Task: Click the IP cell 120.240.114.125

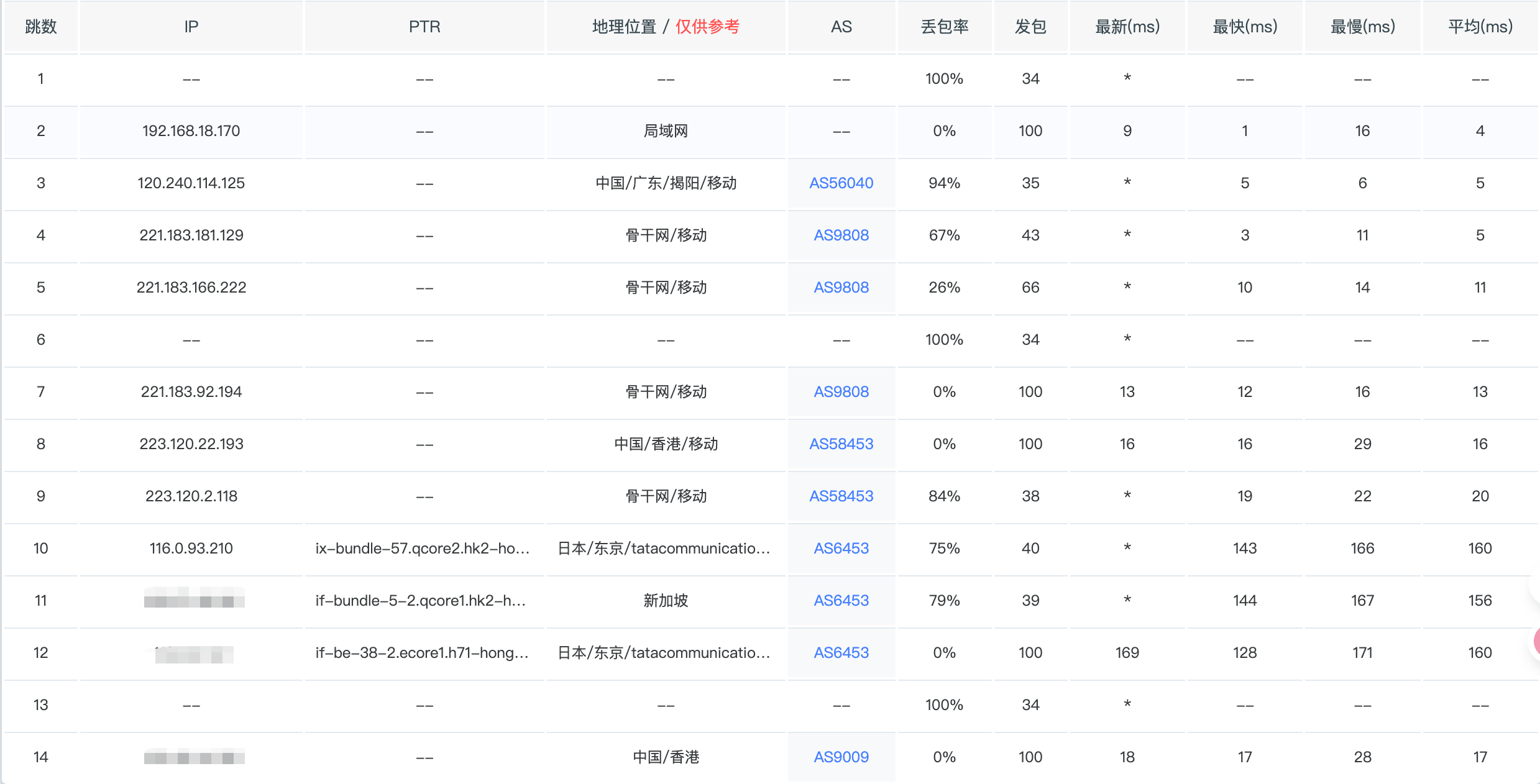Action: tap(191, 183)
